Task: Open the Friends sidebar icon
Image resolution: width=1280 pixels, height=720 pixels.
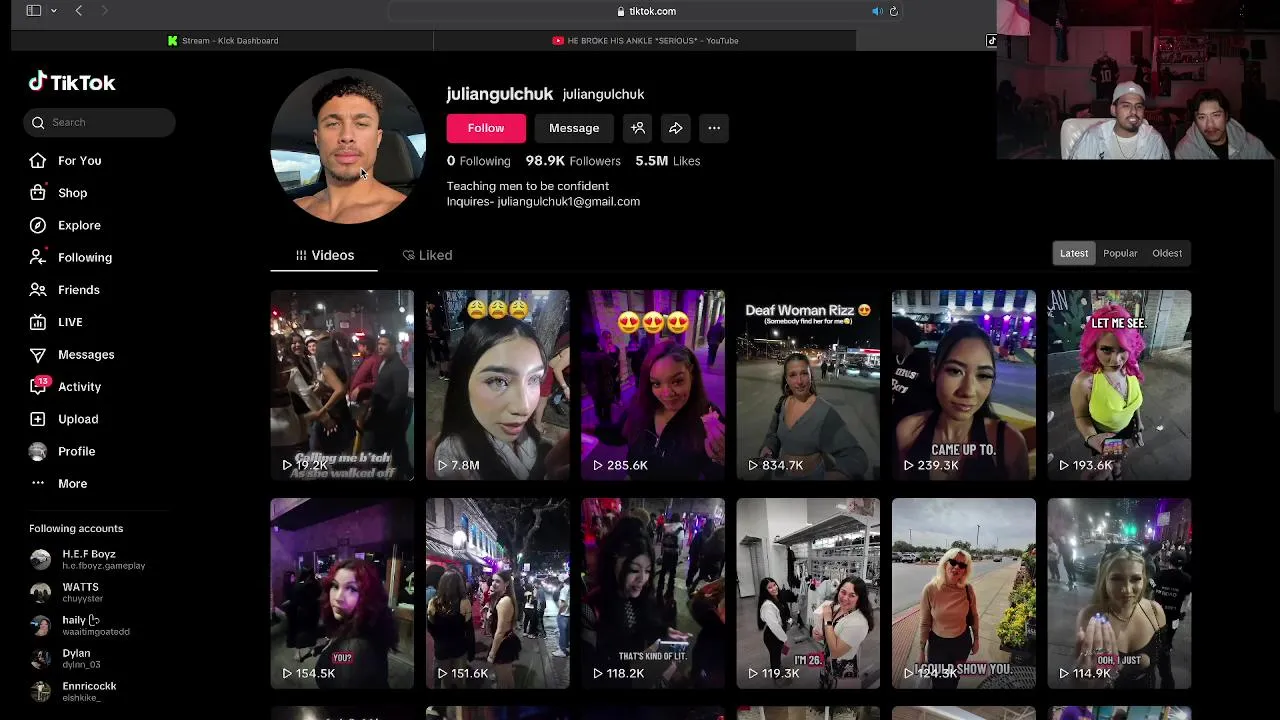Action: click(38, 289)
